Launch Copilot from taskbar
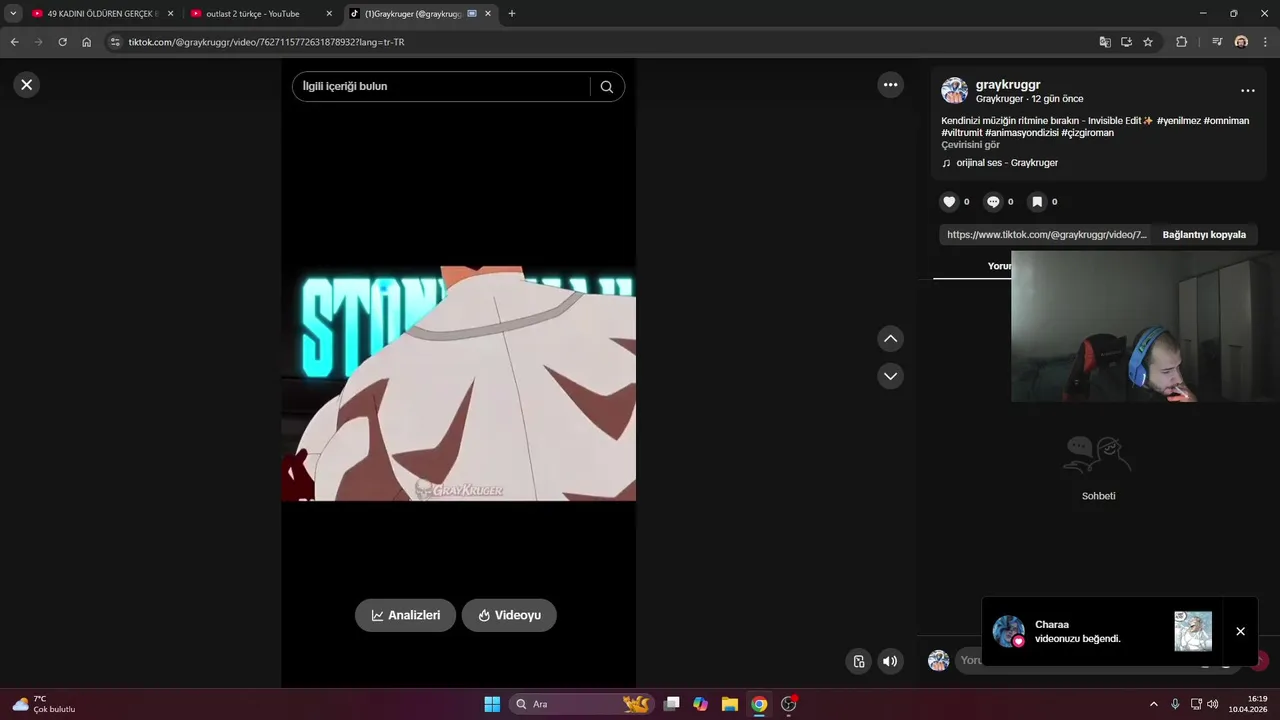This screenshot has height=720, width=1280. click(701, 704)
